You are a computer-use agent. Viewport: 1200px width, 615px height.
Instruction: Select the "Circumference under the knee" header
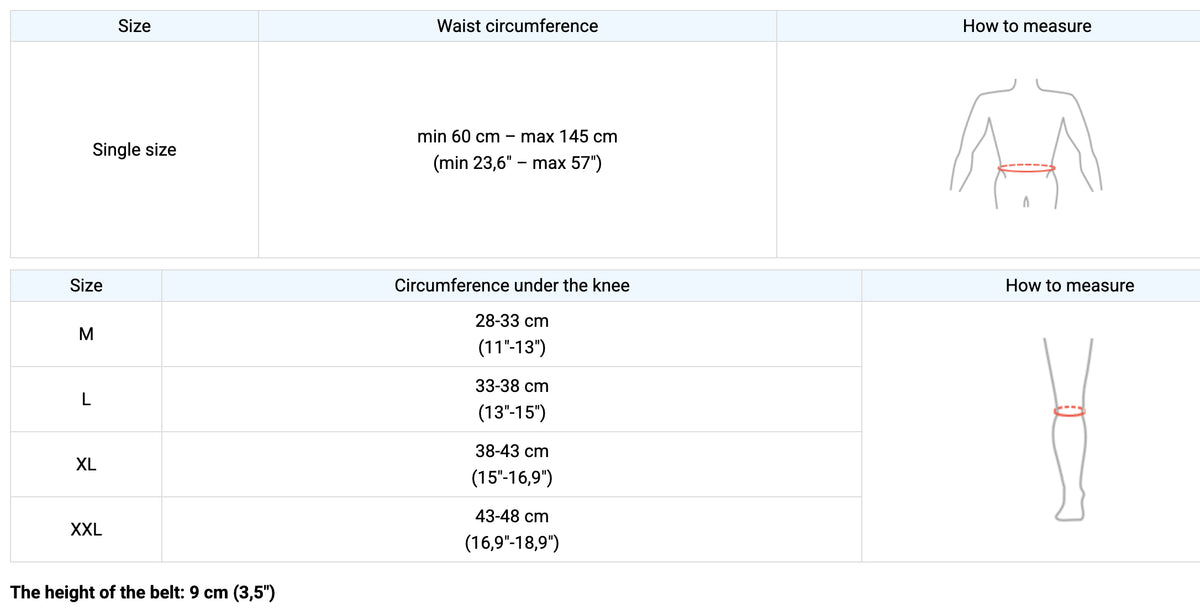[x=512, y=286]
